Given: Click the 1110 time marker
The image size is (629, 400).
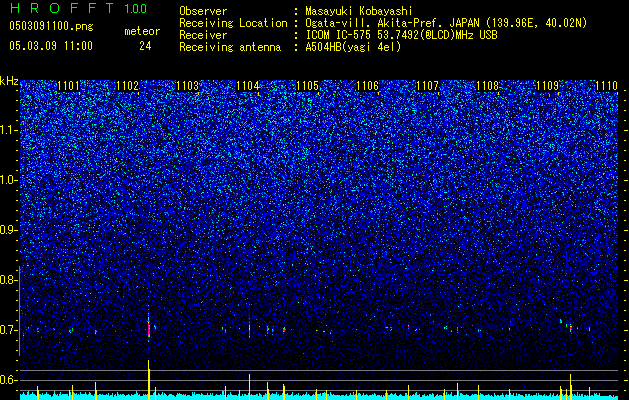Looking at the screenshot, I should coord(607,85).
